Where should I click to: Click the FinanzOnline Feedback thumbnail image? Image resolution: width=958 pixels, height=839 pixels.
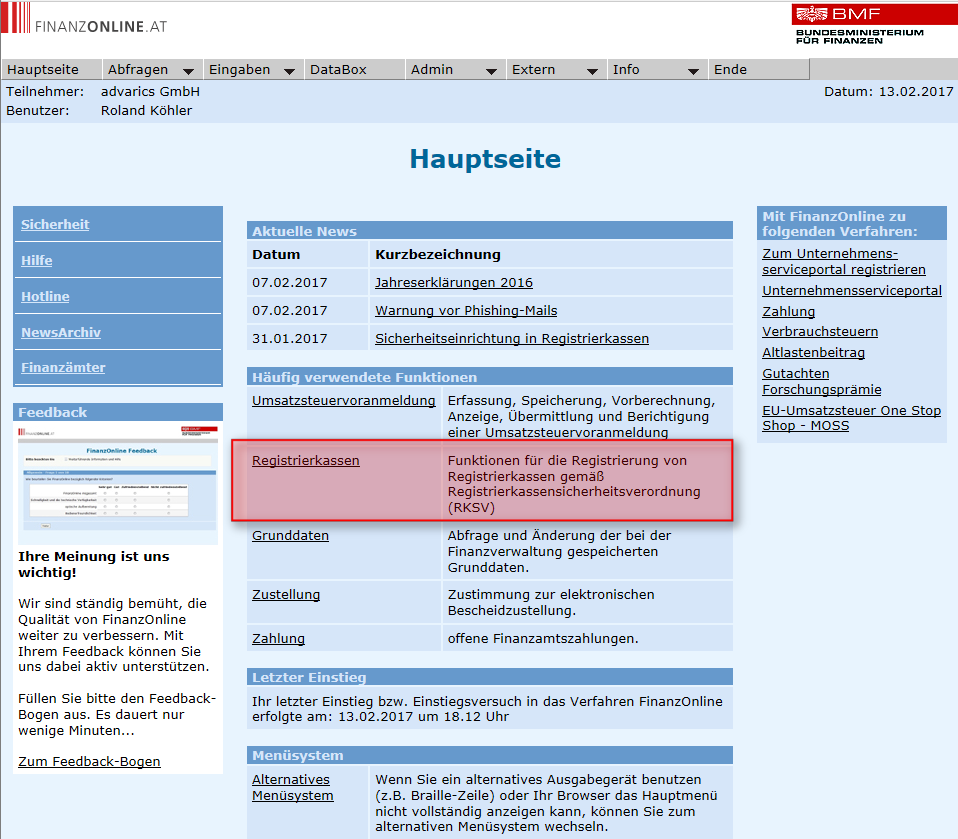tap(118, 483)
